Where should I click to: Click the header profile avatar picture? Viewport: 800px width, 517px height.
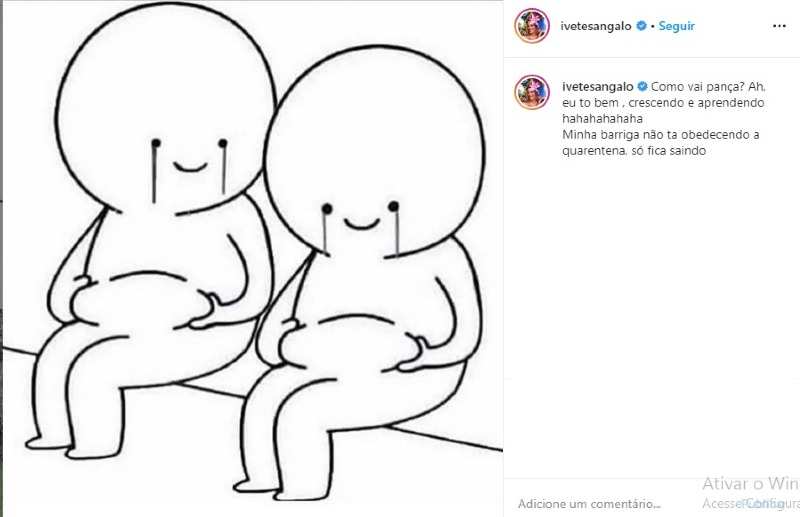tap(532, 26)
